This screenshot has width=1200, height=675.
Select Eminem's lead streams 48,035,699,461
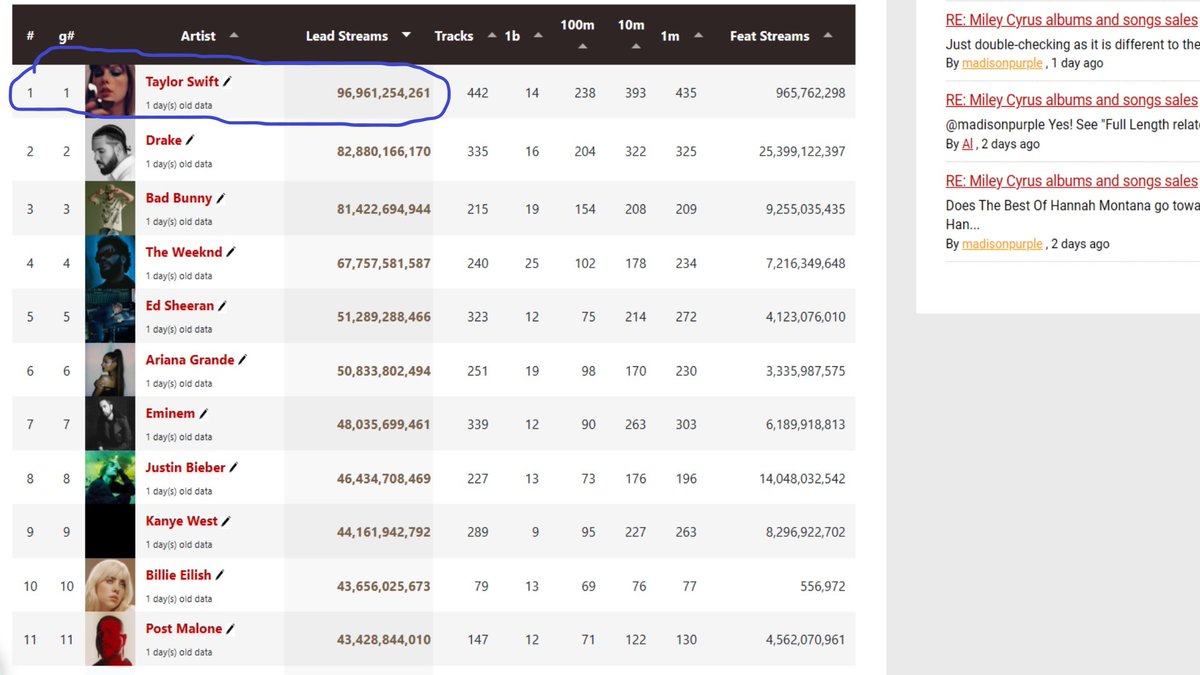[384, 424]
